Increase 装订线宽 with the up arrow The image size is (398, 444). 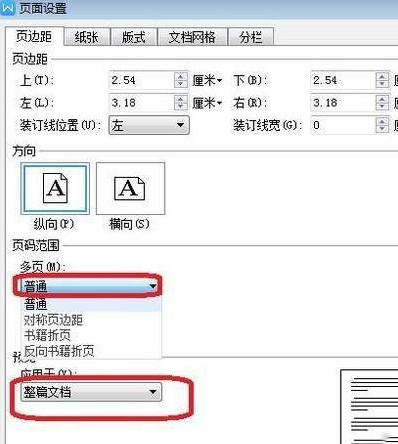[x=382, y=121]
